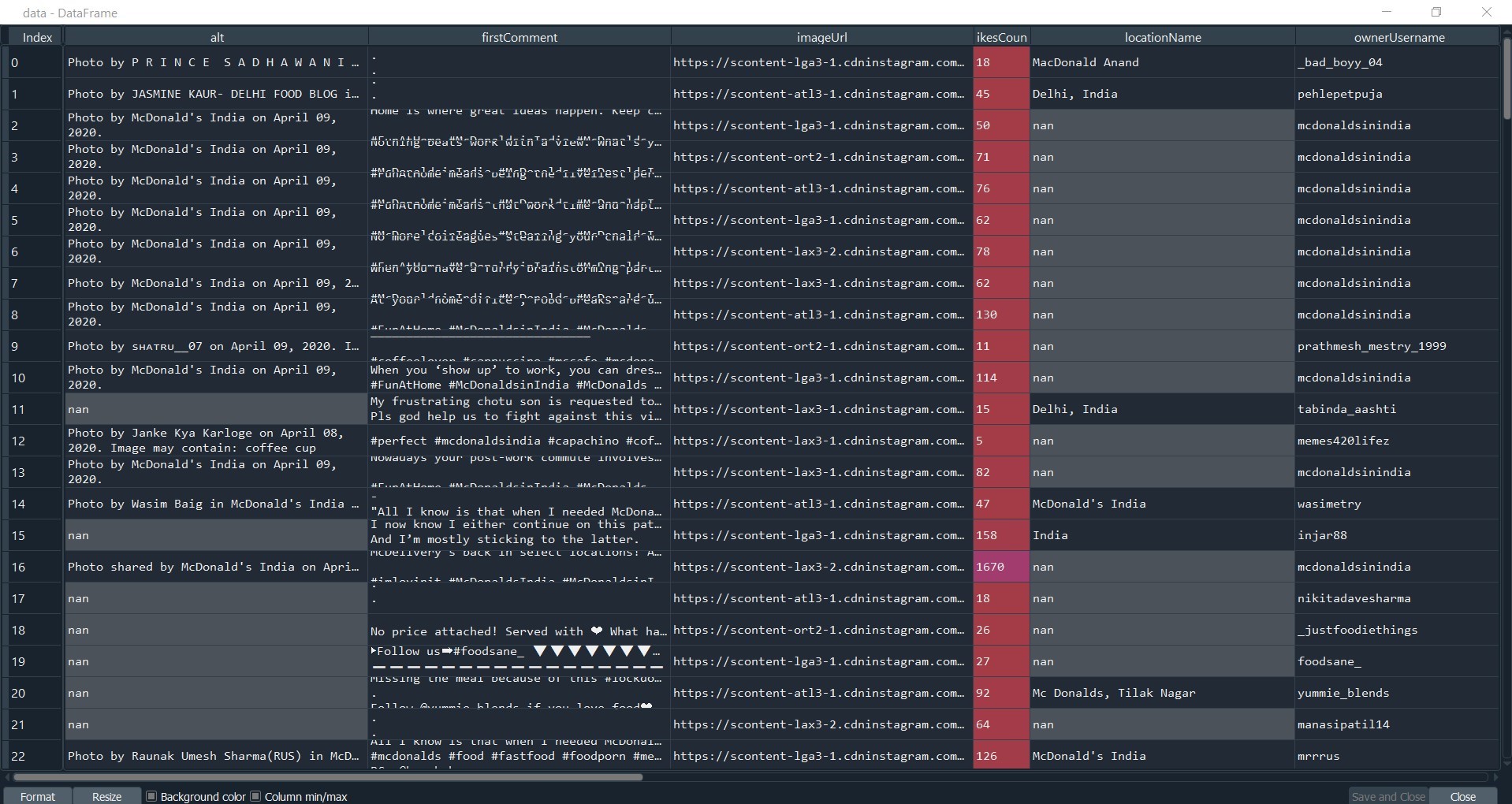Image resolution: width=1512 pixels, height=804 pixels.
Task: Click alt cell 'Photo by Janke Kya Karloge'
Action: click(217, 441)
